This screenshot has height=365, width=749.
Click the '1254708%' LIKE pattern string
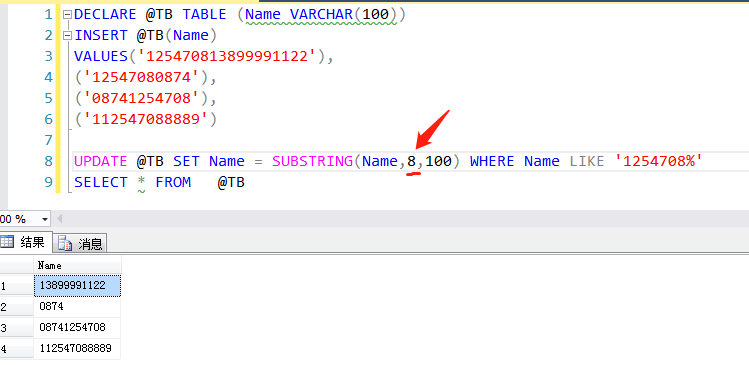click(659, 161)
